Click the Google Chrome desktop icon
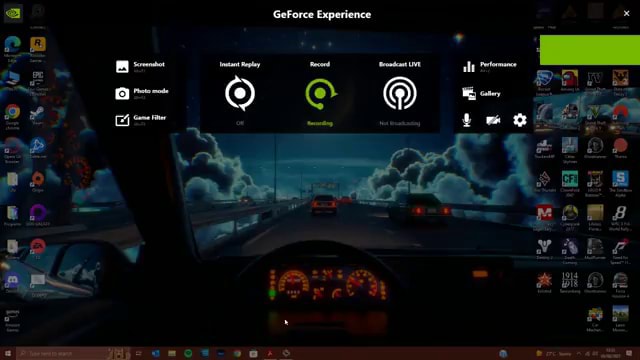This screenshot has height=360, width=640. pos(13,116)
